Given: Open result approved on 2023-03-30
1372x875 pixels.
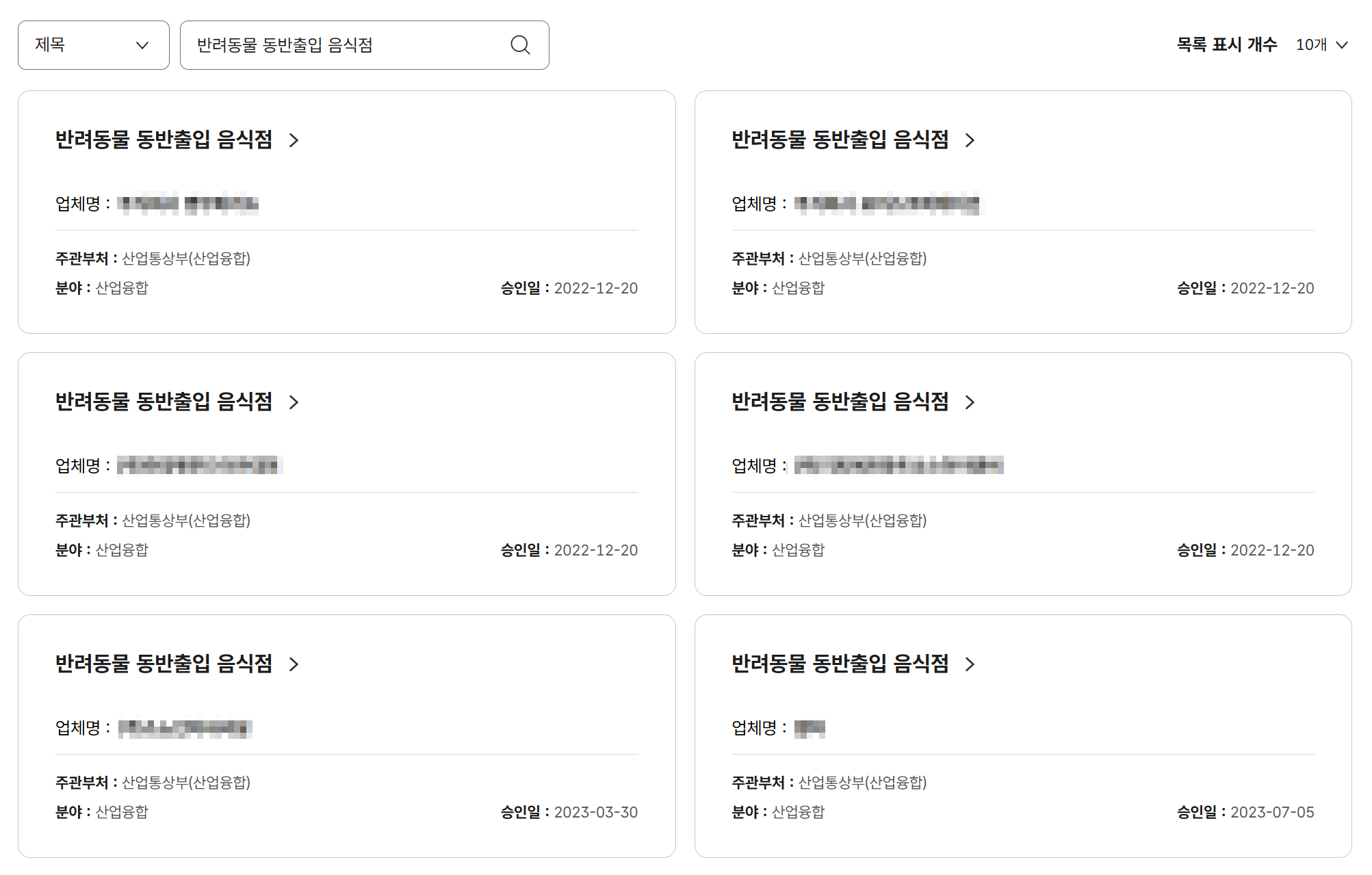Looking at the screenshot, I should pos(164,664).
